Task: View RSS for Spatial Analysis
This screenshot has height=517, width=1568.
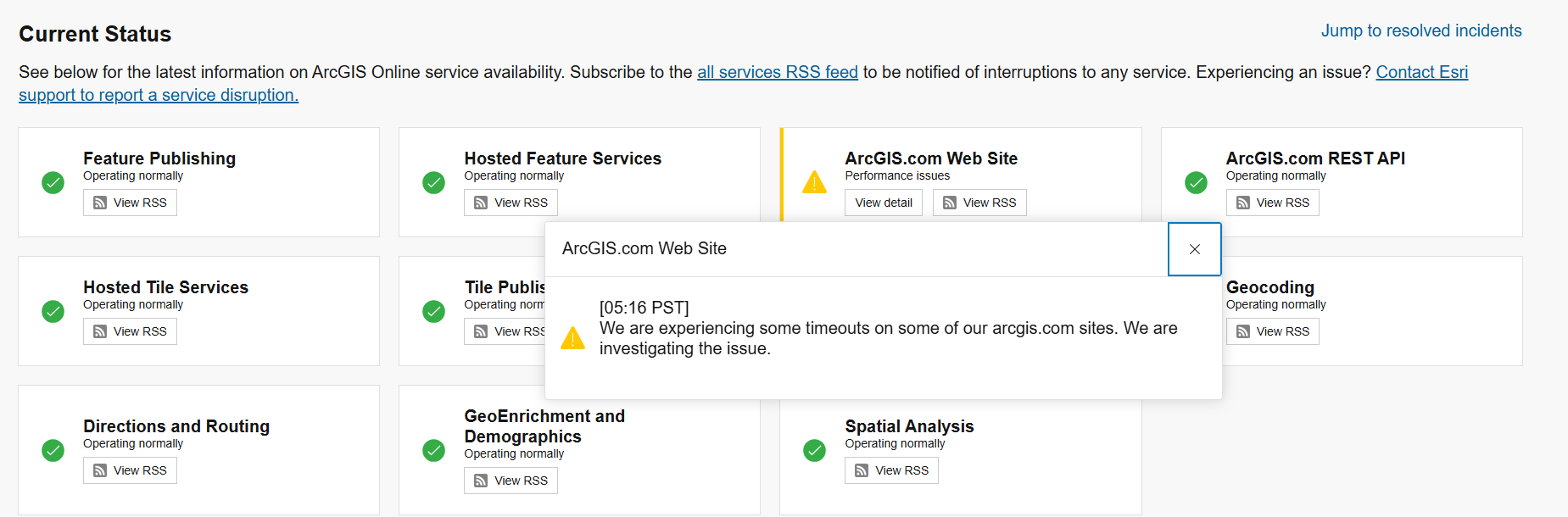Action: [891, 470]
